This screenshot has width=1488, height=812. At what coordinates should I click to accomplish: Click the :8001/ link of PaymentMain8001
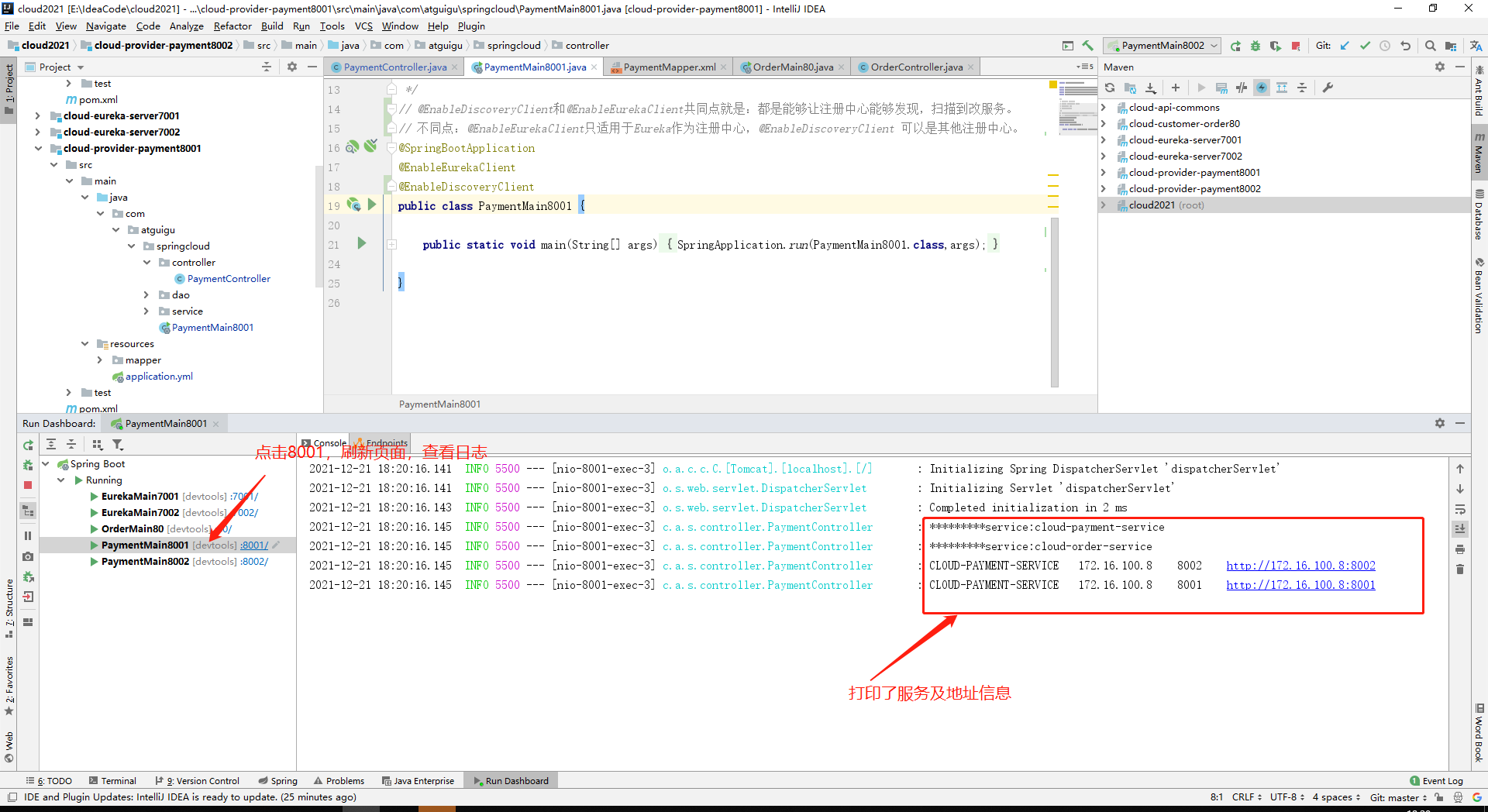(x=254, y=545)
